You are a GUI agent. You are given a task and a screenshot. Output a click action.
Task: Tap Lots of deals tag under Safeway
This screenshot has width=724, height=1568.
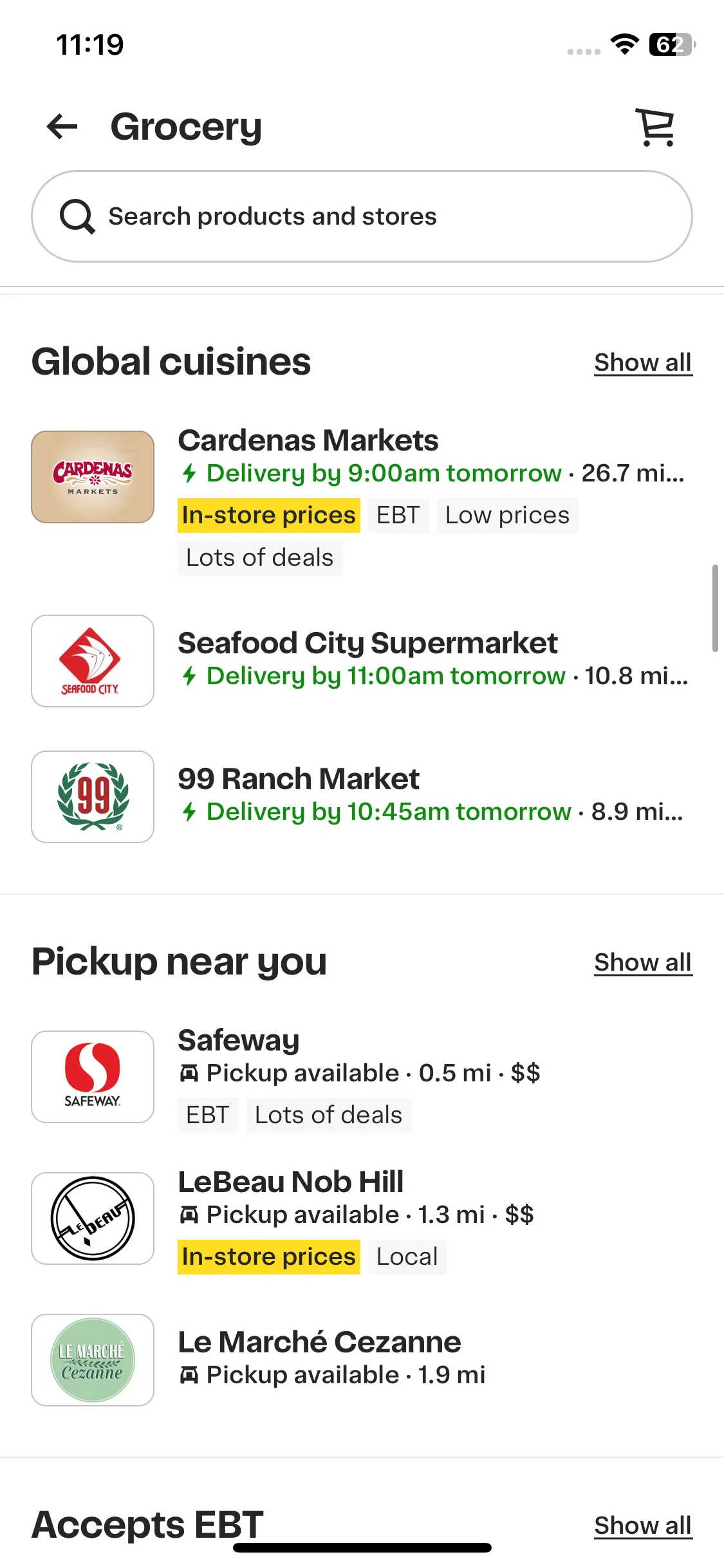(x=329, y=1115)
